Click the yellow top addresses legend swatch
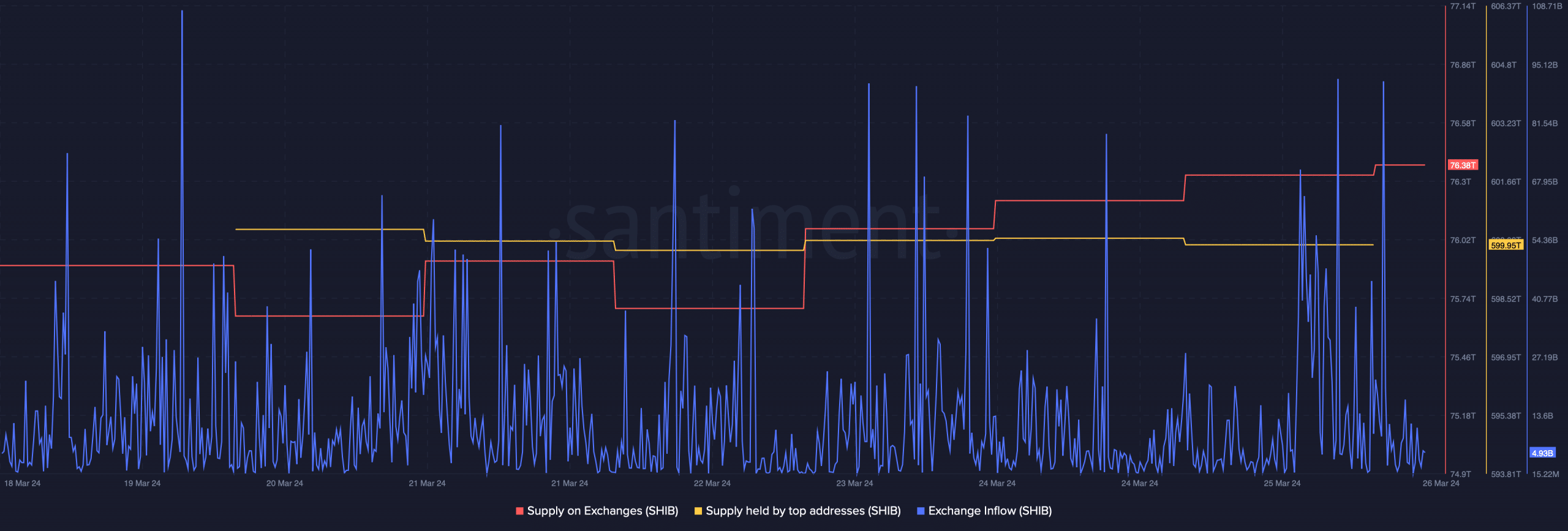The image size is (1568, 531). 698,511
